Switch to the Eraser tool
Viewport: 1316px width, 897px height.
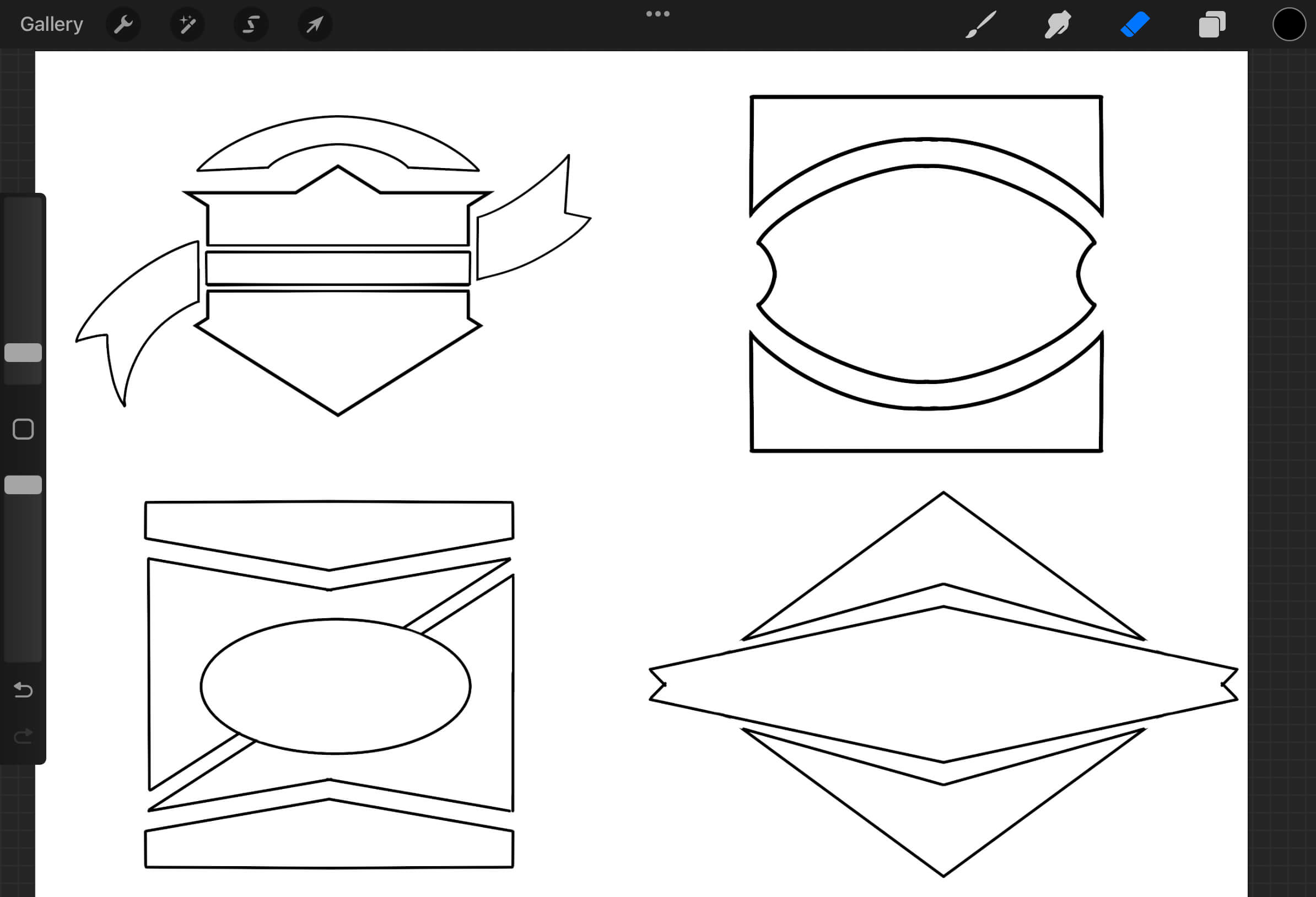pos(1135,24)
